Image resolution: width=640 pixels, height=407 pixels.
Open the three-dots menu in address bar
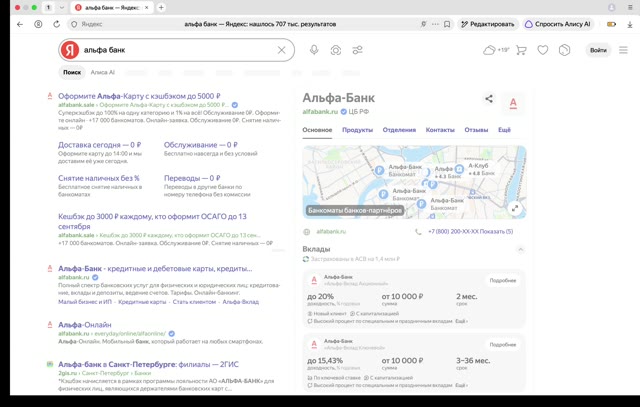coord(436,24)
